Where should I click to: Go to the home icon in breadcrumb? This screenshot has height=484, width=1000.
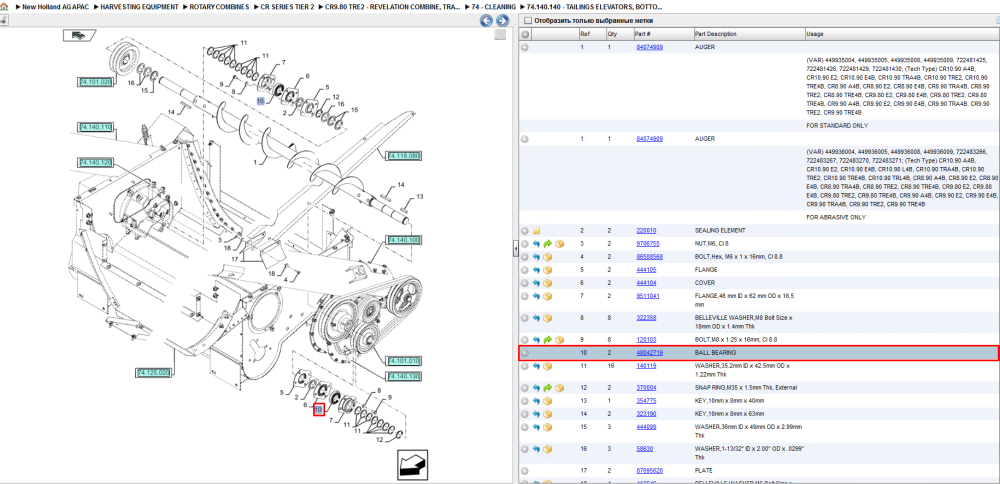coord(4,7)
